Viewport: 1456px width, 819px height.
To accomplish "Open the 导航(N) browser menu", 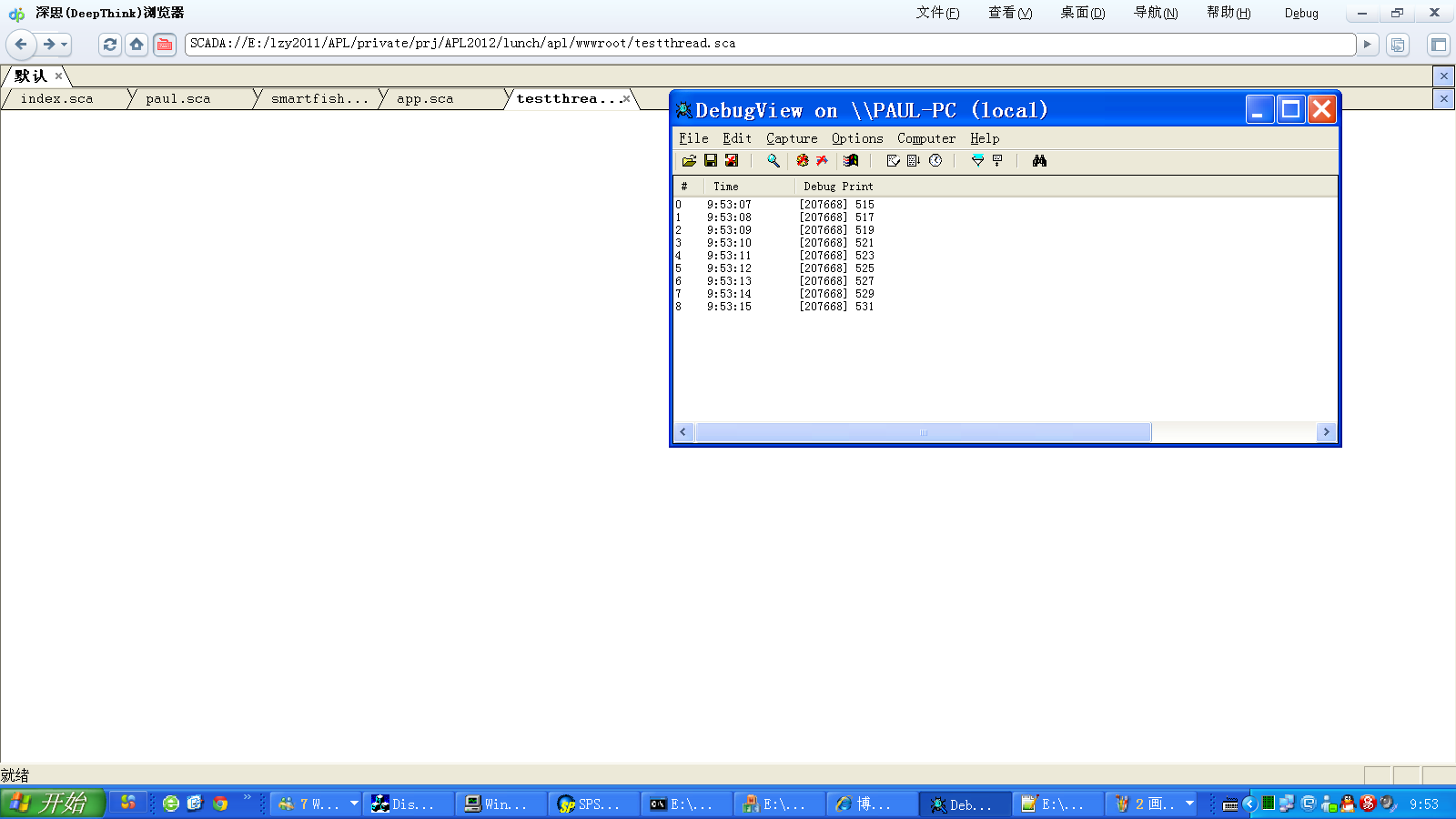I will point(1156,13).
